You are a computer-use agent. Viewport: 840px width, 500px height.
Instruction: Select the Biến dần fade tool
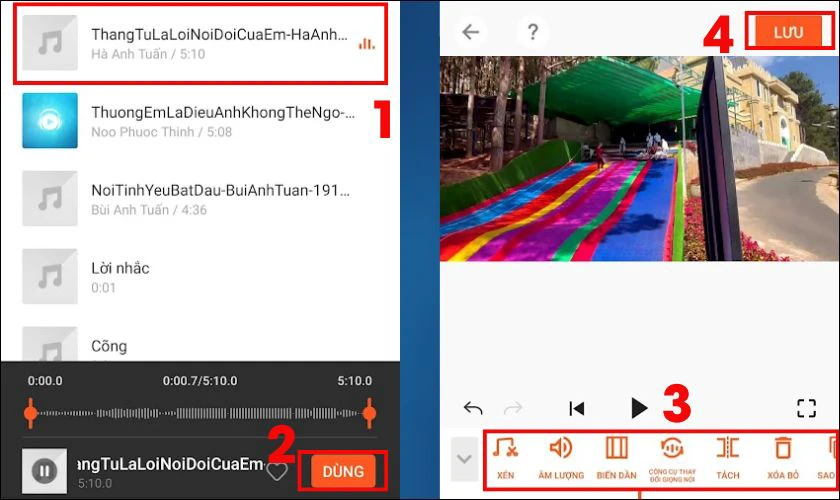click(x=616, y=456)
